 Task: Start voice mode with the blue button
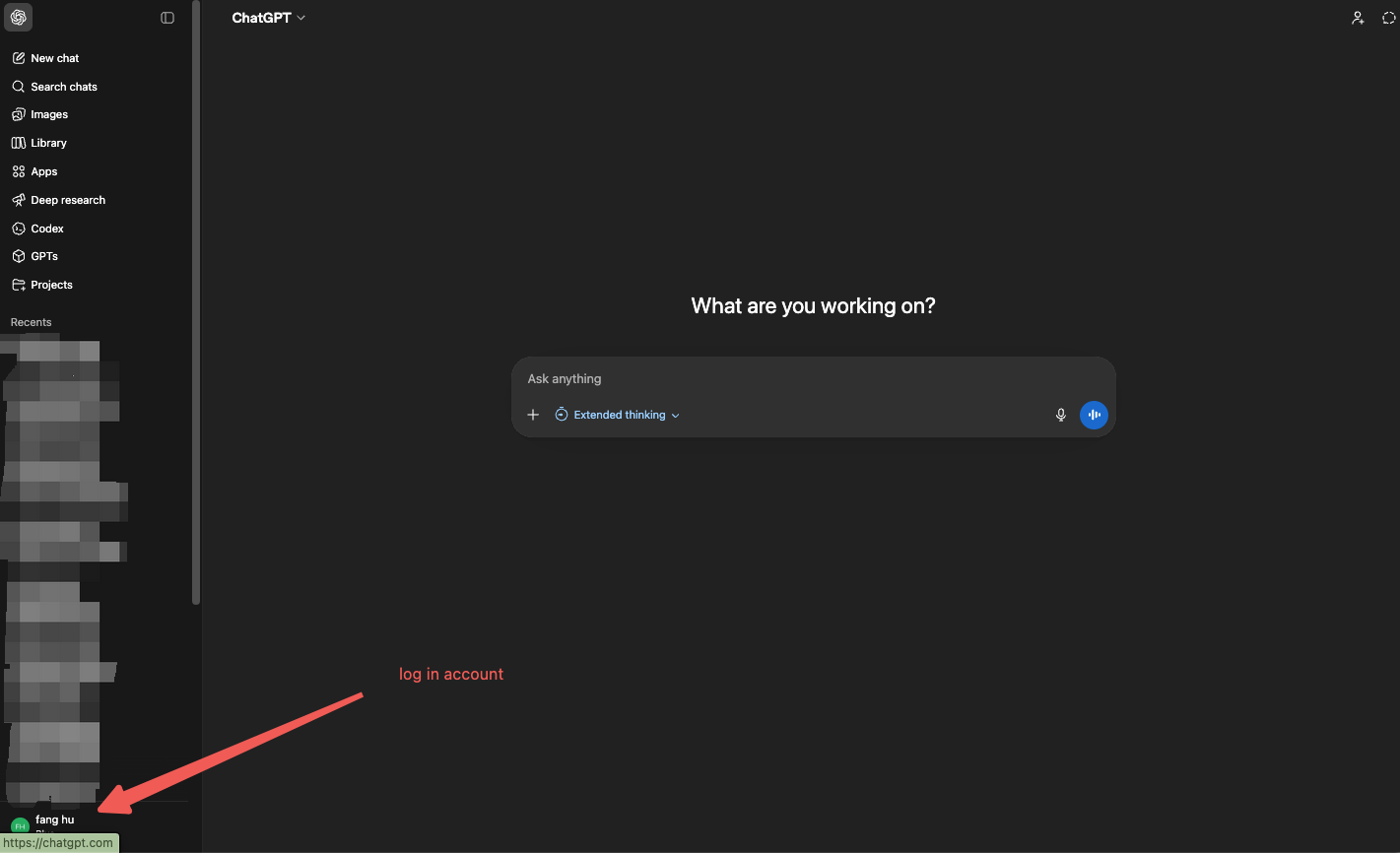(x=1094, y=415)
